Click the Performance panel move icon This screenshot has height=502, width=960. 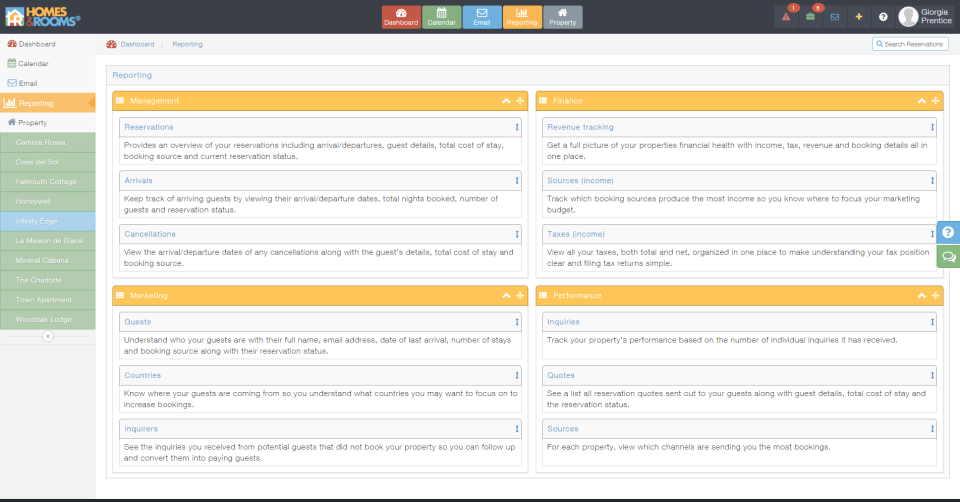click(x=936, y=296)
